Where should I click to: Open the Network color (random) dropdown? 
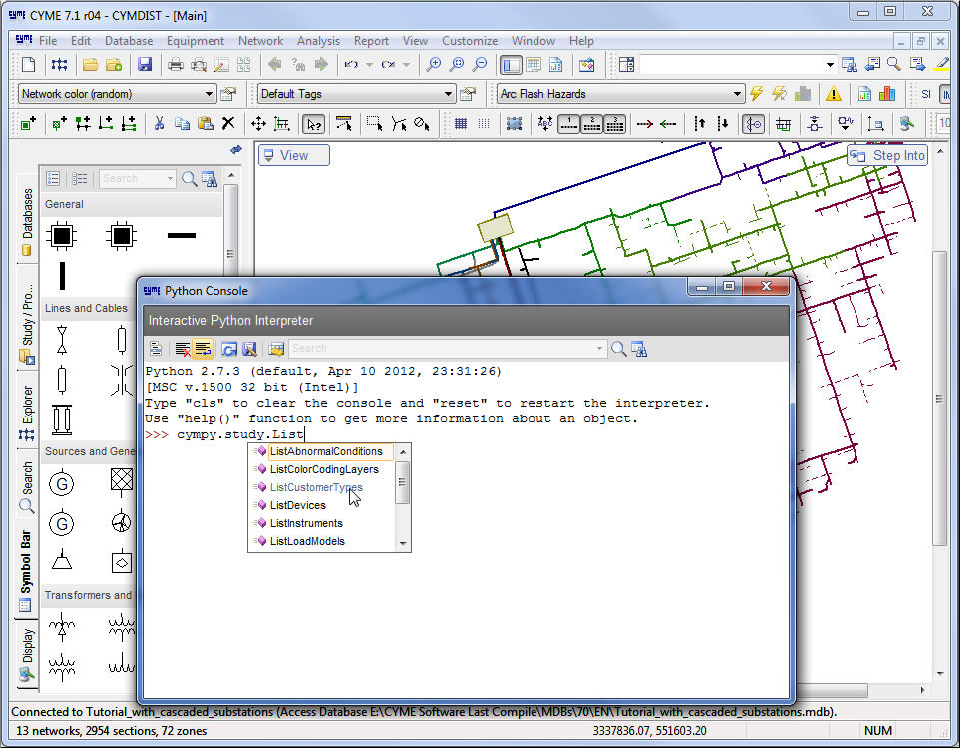click(x=209, y=94)
